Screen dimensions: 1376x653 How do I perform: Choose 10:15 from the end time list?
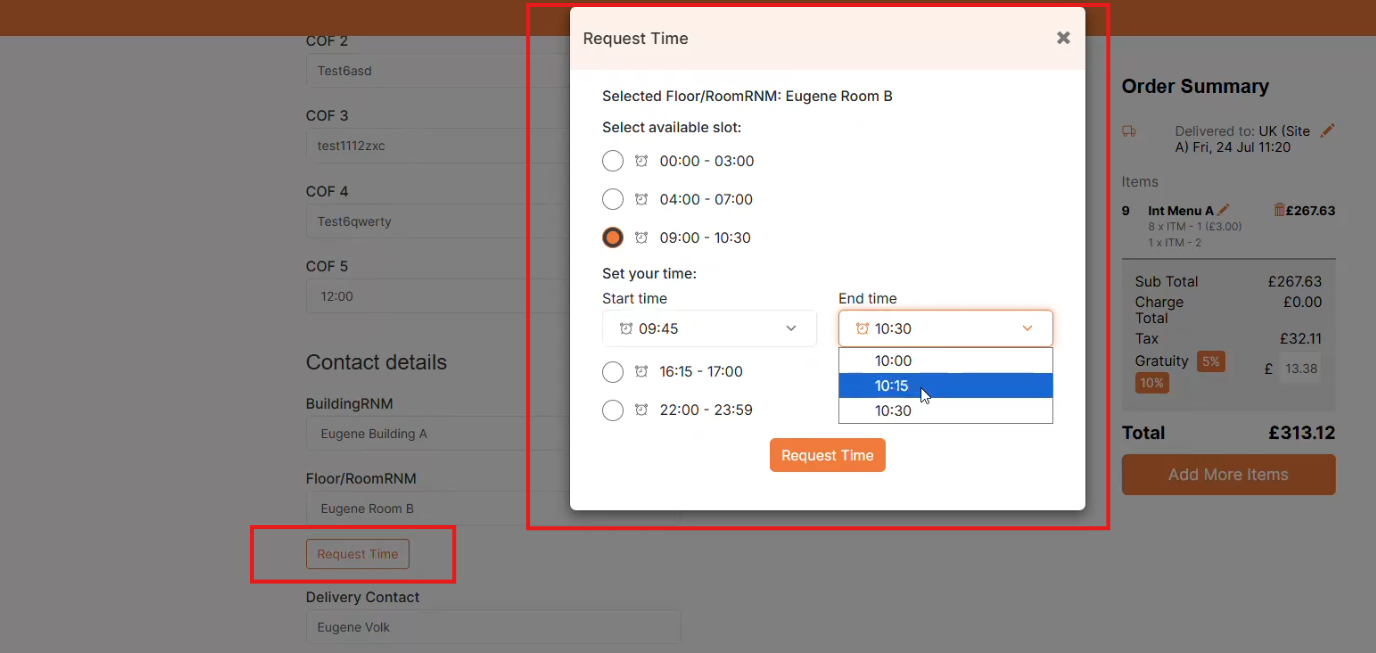[x=945, y=386]
